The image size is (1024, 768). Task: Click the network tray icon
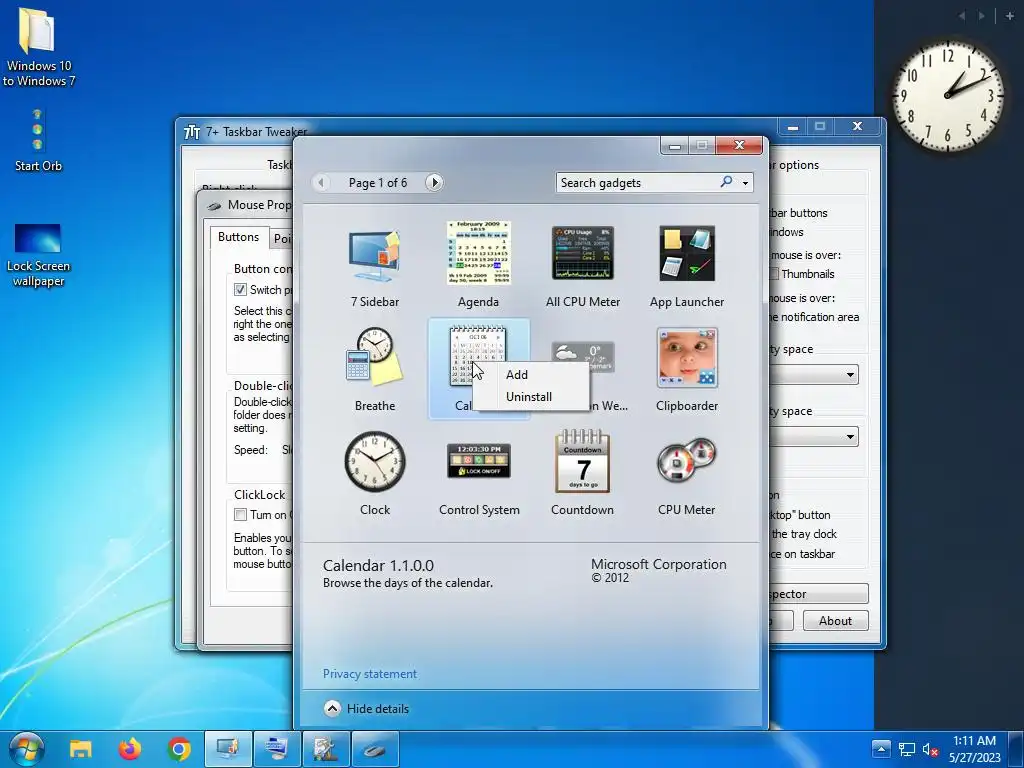pyautogui.click(x=906, y=750)
